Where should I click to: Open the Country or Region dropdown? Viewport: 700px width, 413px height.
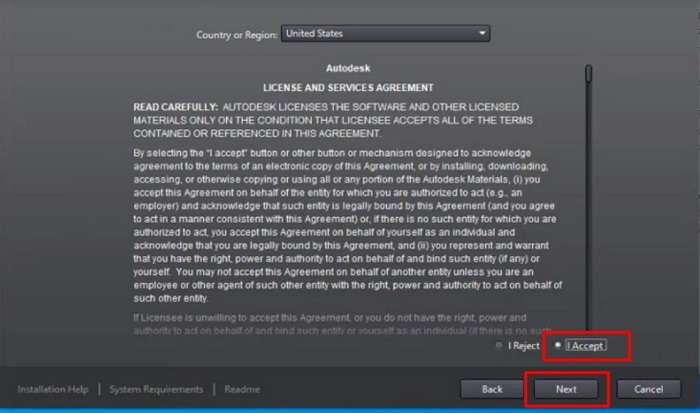[385, 33]
